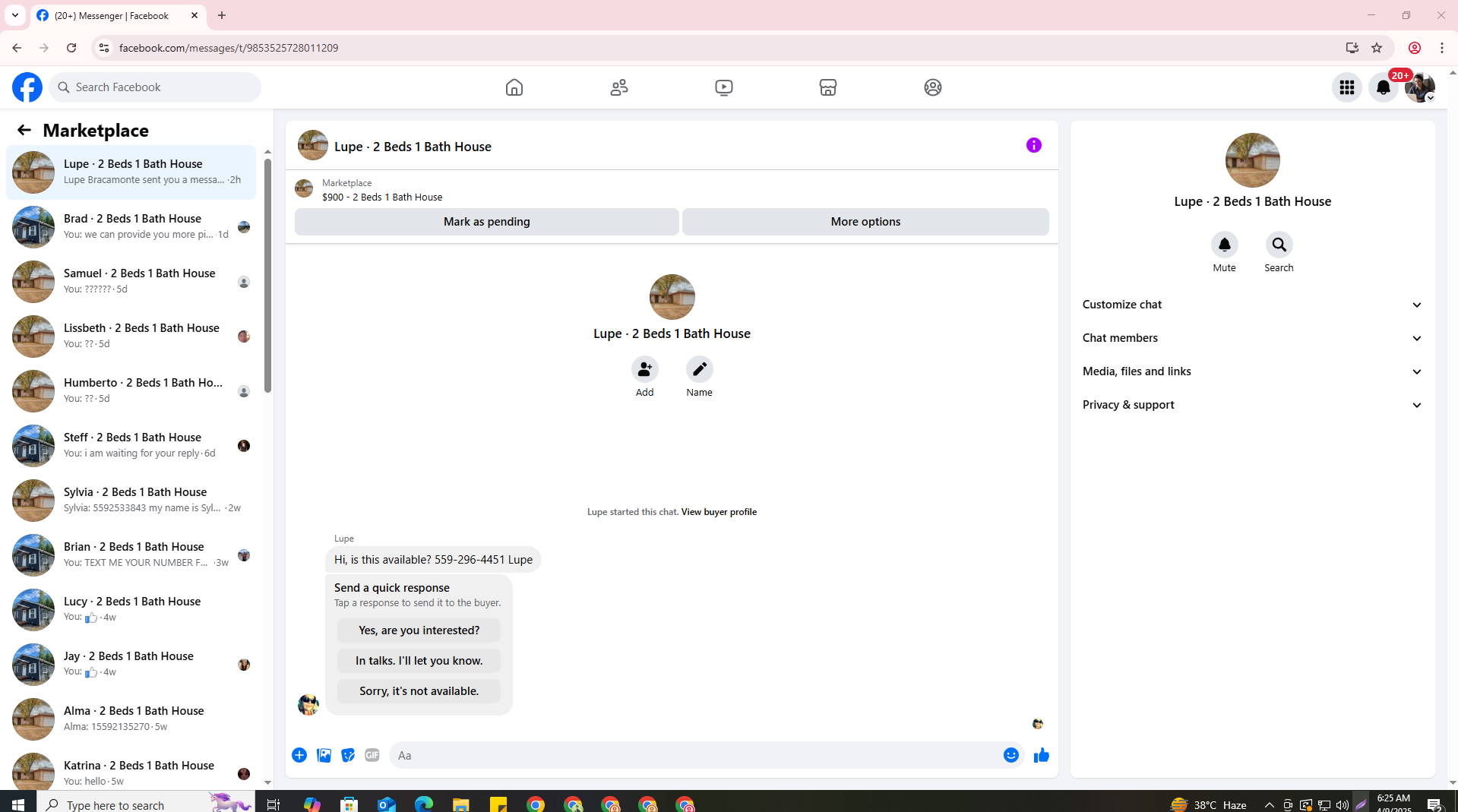Screen dimensions: 1458x812
Task: Toggle the conversation information panel icon
Action: pyautogui.click(x=1033, y=145)
